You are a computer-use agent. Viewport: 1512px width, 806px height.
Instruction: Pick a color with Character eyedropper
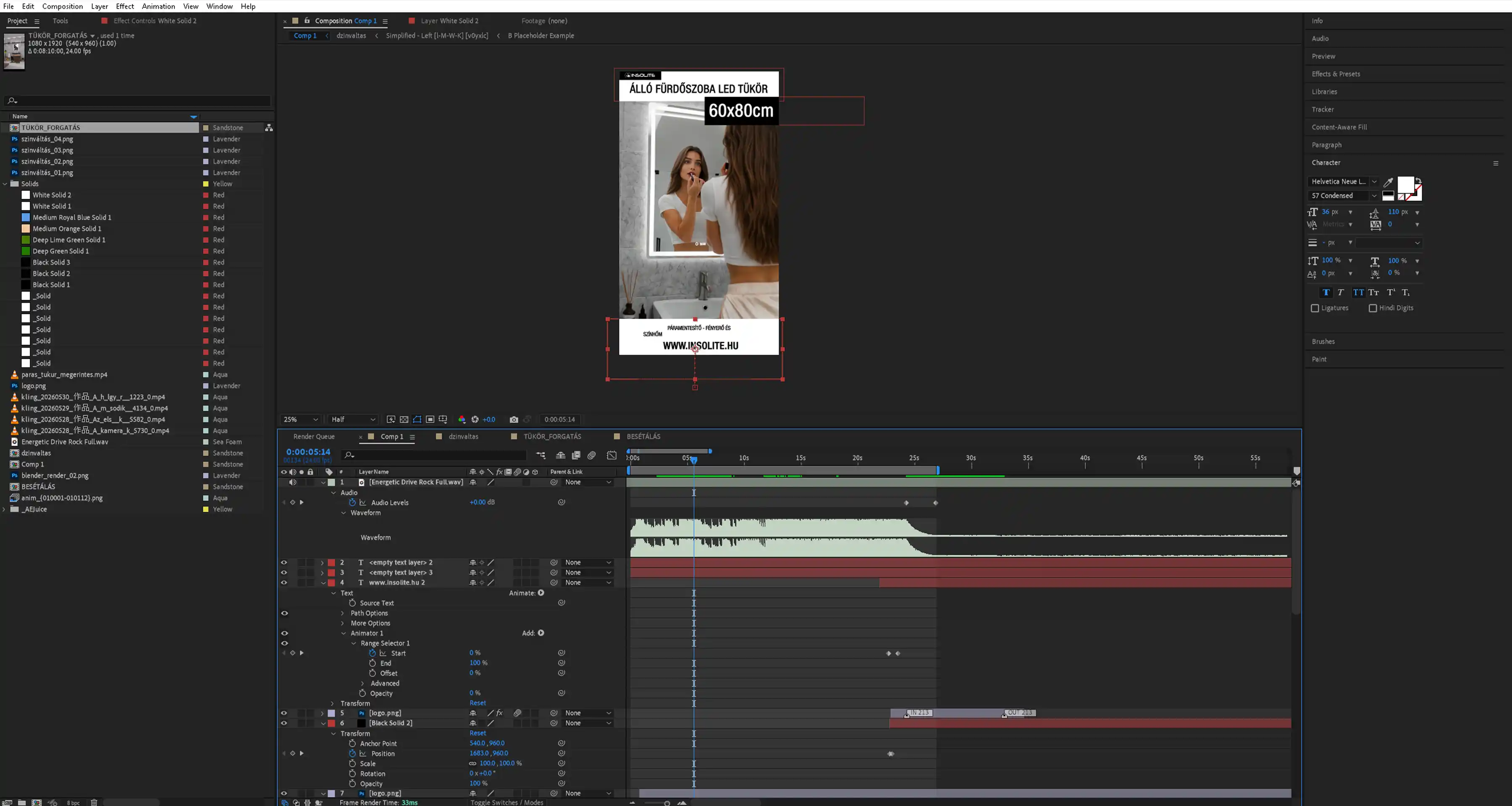coord(1388,182)
